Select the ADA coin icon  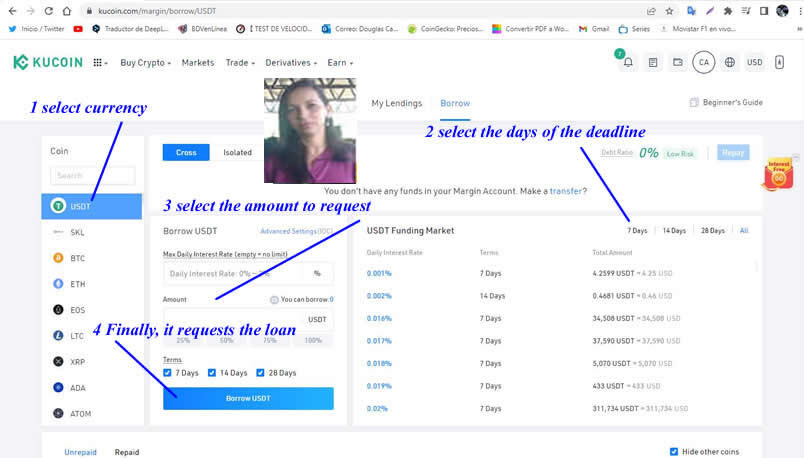58,387
